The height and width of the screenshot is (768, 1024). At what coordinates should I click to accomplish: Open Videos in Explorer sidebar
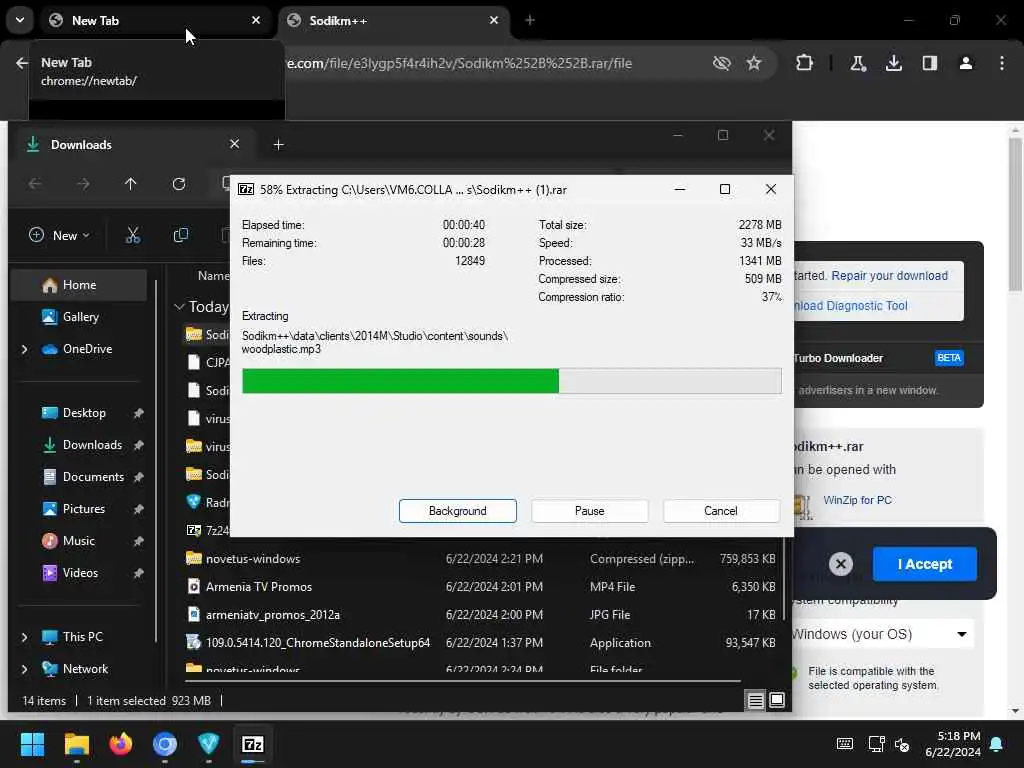(x=80, y=573)
